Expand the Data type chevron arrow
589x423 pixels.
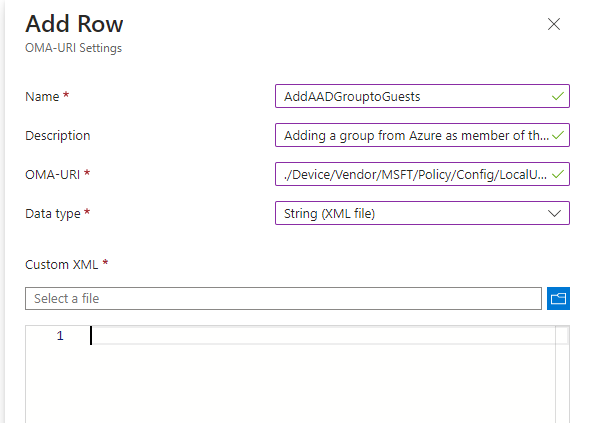click(554, 213)
